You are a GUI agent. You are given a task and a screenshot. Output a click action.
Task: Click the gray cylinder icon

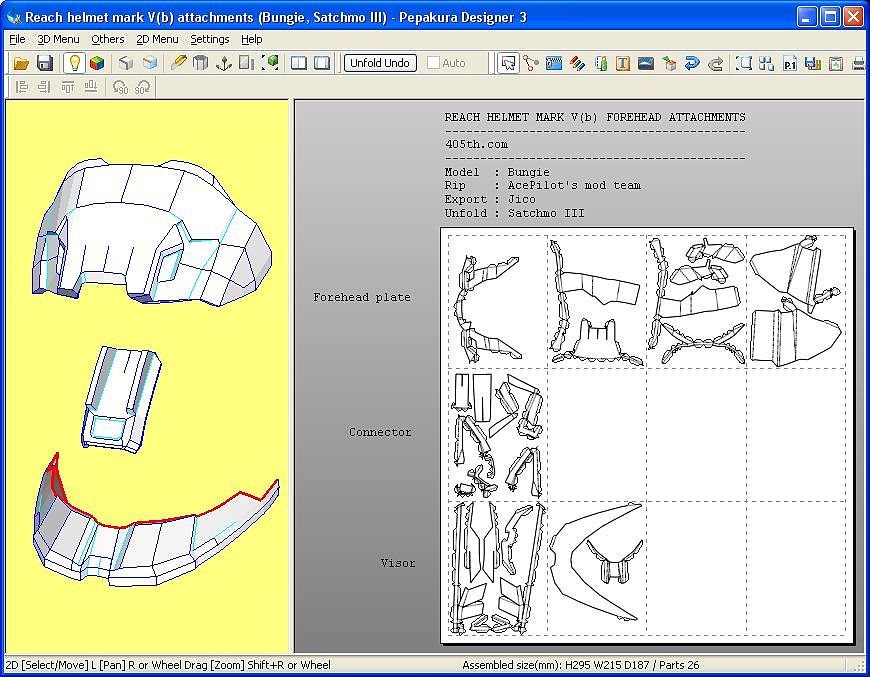[200, 63]
